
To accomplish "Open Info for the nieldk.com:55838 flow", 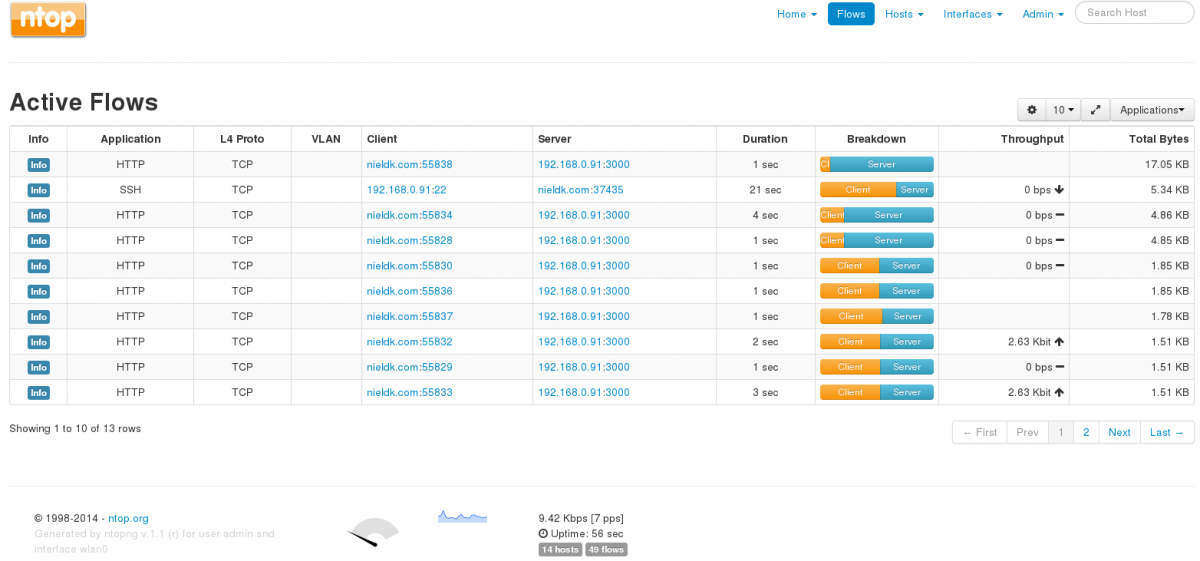I will click(x=38, y=165).
